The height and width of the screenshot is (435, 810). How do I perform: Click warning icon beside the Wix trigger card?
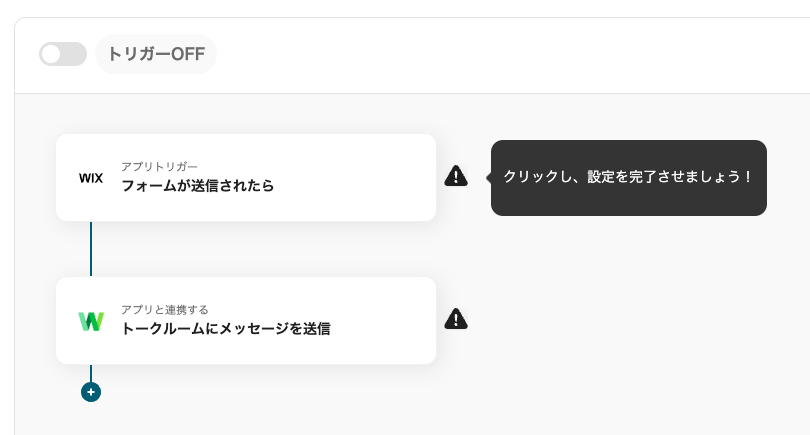[456, 177]
